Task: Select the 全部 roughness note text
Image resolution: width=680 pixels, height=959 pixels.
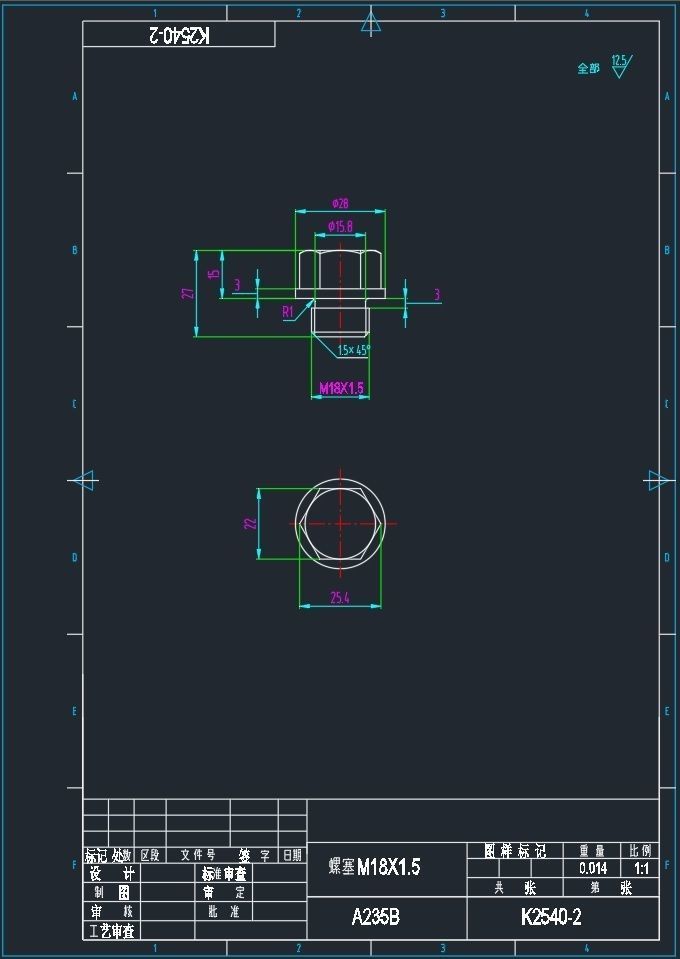Action: (588, 68)
